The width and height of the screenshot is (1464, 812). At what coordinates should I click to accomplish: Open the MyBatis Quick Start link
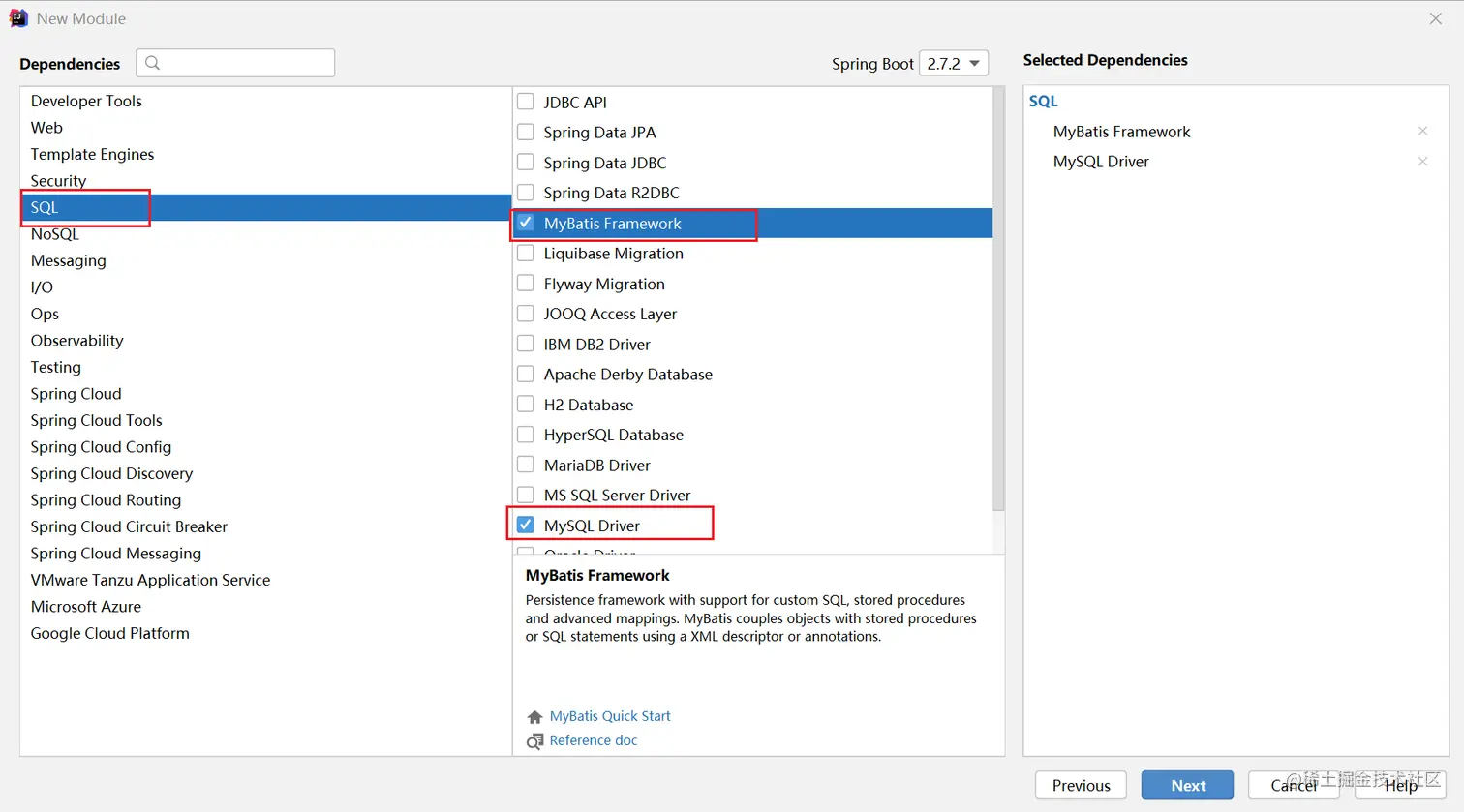pos(610,716)
